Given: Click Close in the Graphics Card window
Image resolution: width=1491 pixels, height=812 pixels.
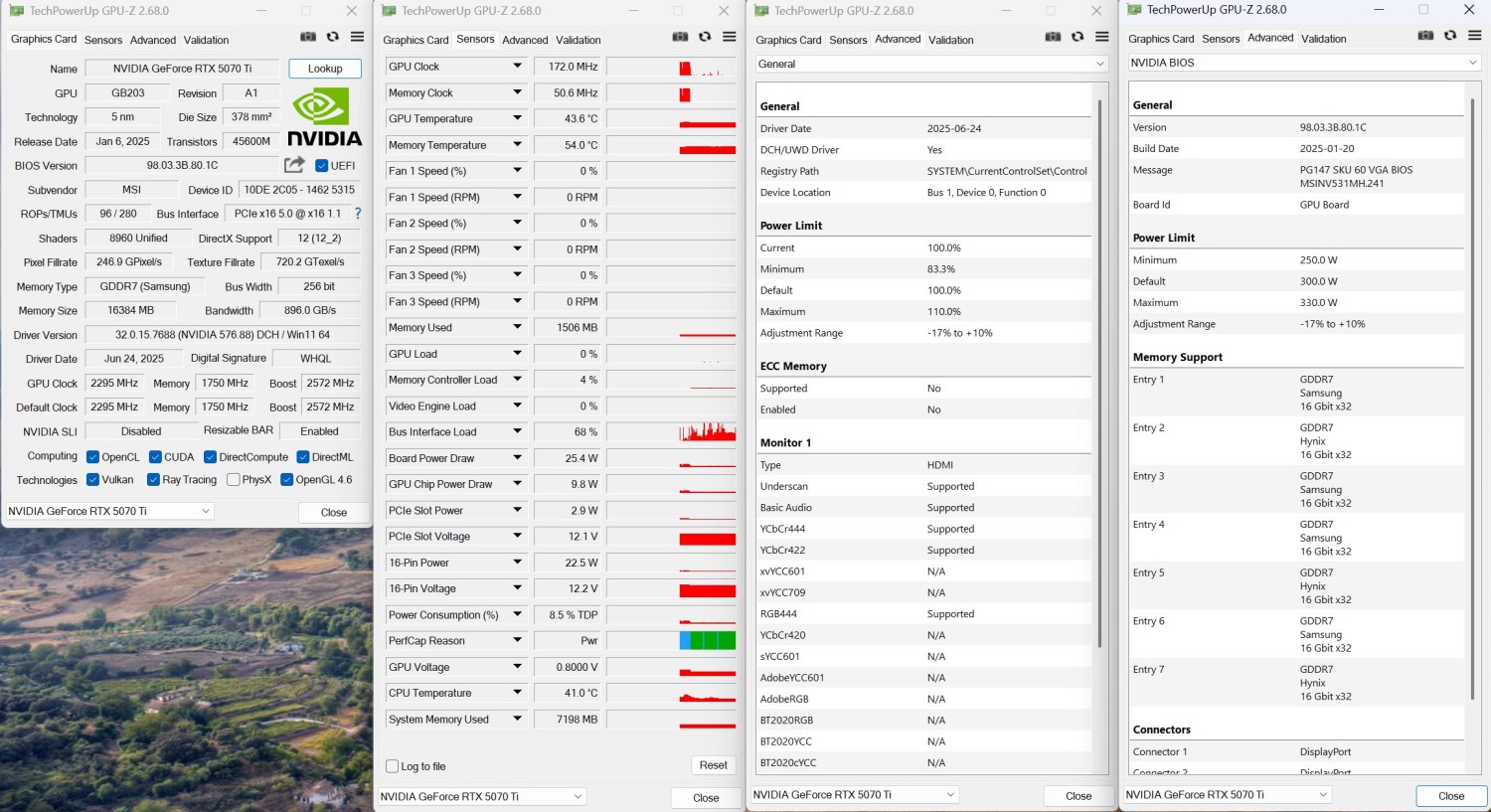Looking at the screenshot, I should click(334, 513).
